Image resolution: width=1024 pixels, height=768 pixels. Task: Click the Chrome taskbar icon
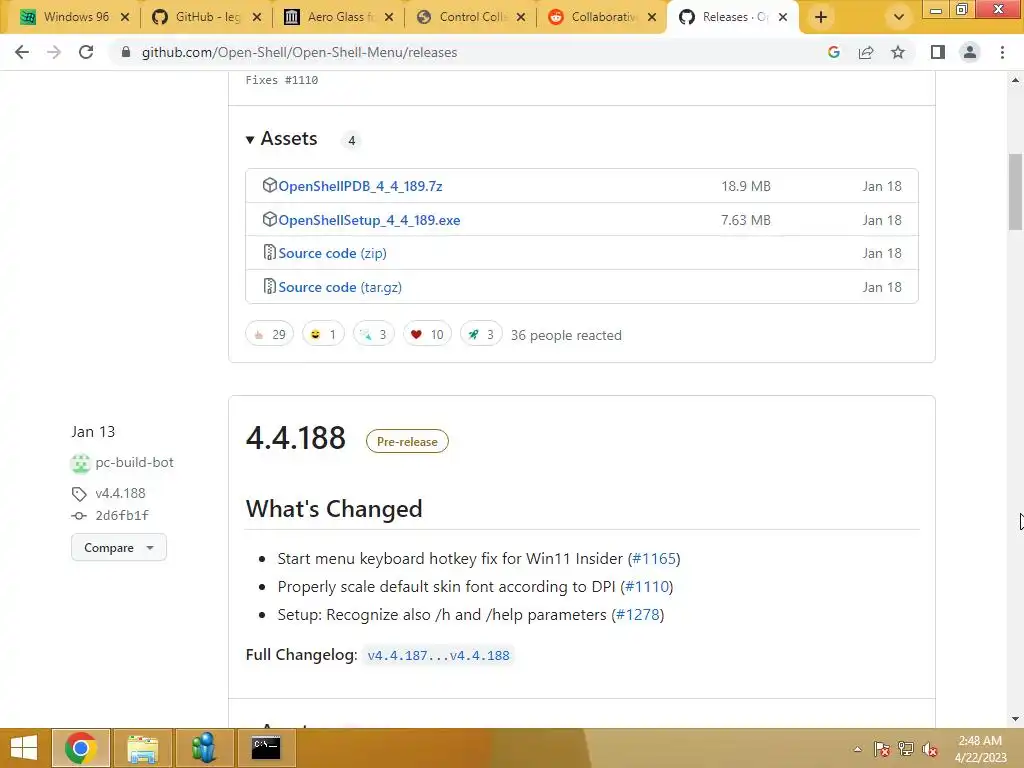81,748
